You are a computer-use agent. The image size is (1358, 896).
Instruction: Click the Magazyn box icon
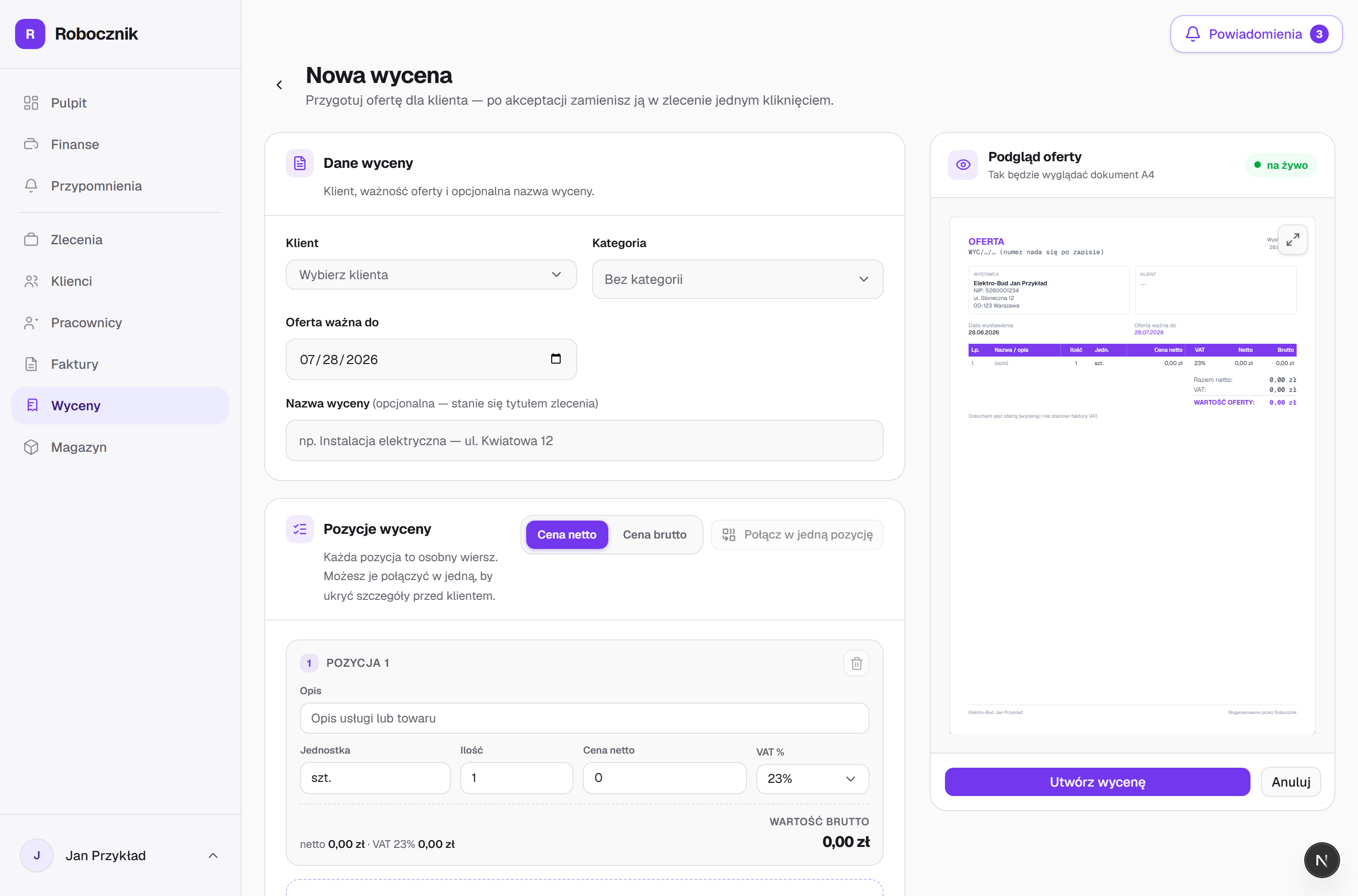pos(31,447)
